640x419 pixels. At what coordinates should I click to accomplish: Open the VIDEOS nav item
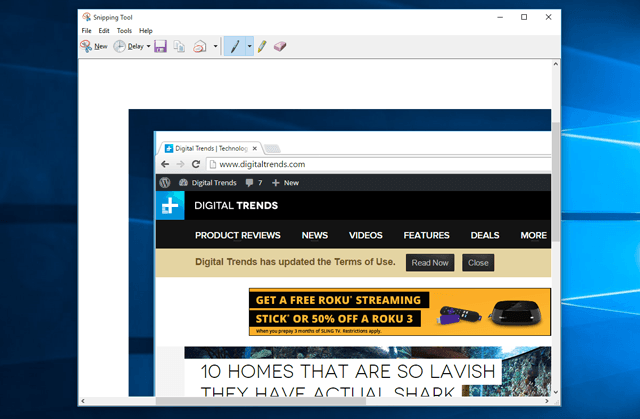tap(366, 235)
